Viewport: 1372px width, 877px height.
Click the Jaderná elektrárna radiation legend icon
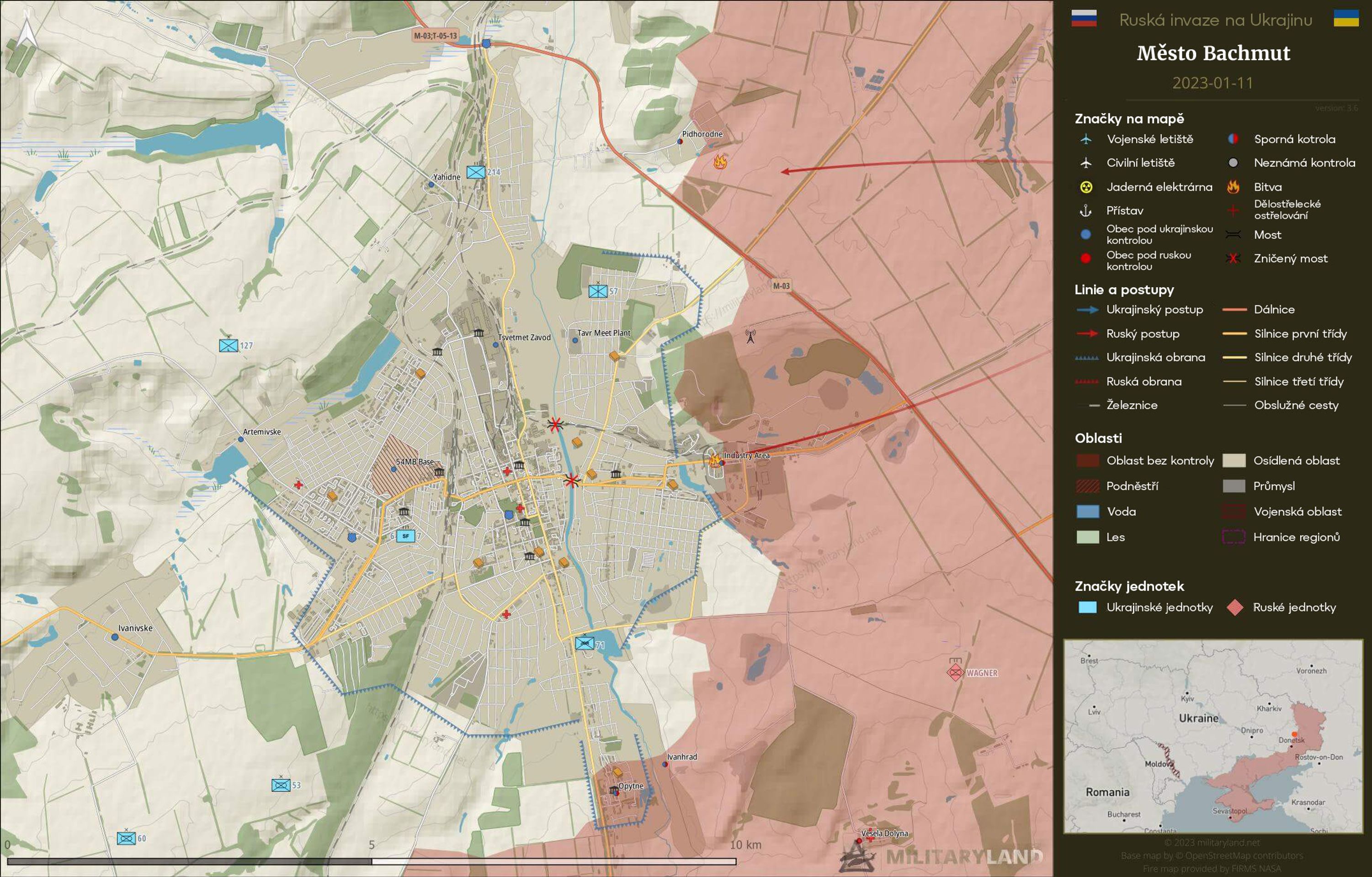point(1086,187)
